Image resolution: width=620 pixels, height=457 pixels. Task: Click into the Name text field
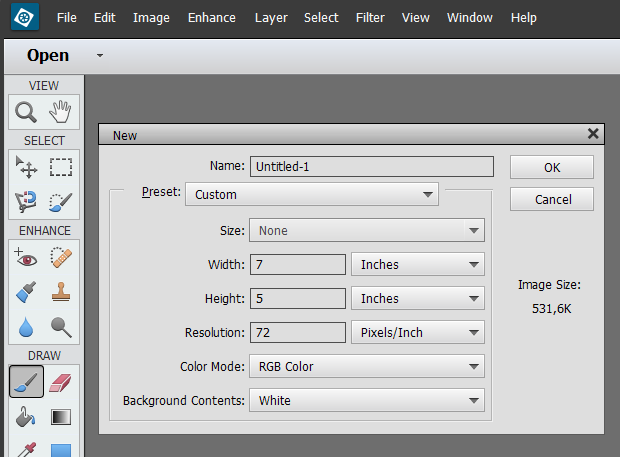[x=371, y=167]
